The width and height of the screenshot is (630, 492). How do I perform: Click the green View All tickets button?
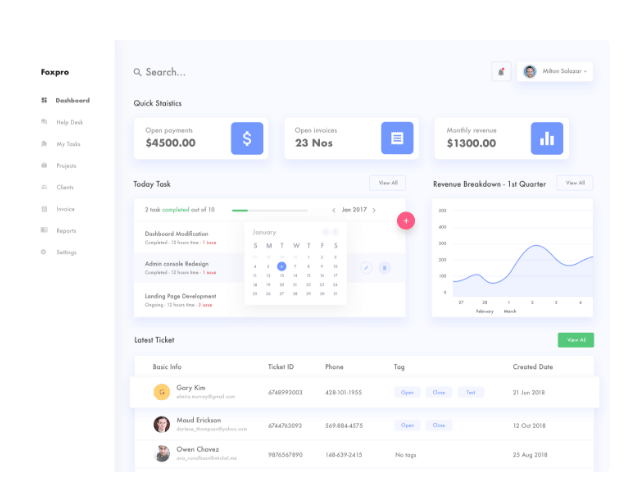576,340
